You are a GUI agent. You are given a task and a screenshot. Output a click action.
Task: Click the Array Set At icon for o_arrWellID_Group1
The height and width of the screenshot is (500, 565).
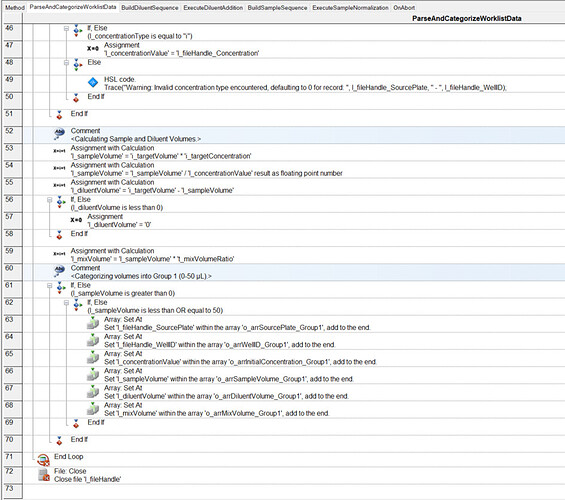click(93, 340)
